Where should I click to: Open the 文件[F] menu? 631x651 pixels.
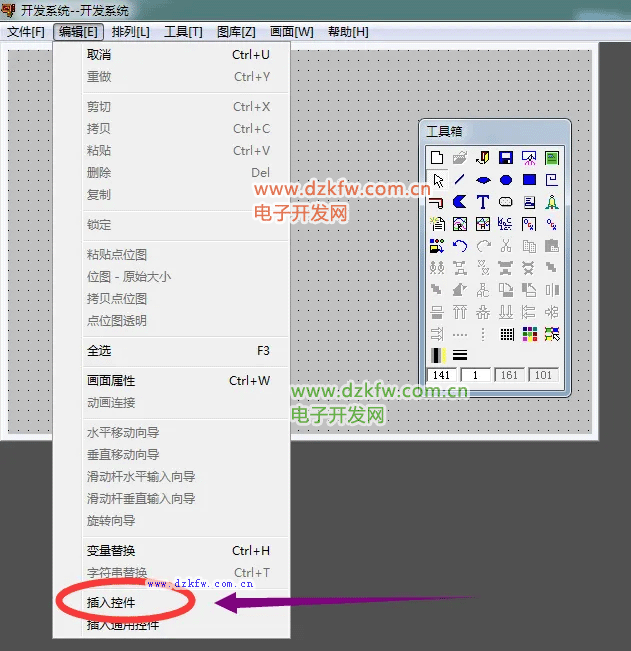(x=26, y=32)
